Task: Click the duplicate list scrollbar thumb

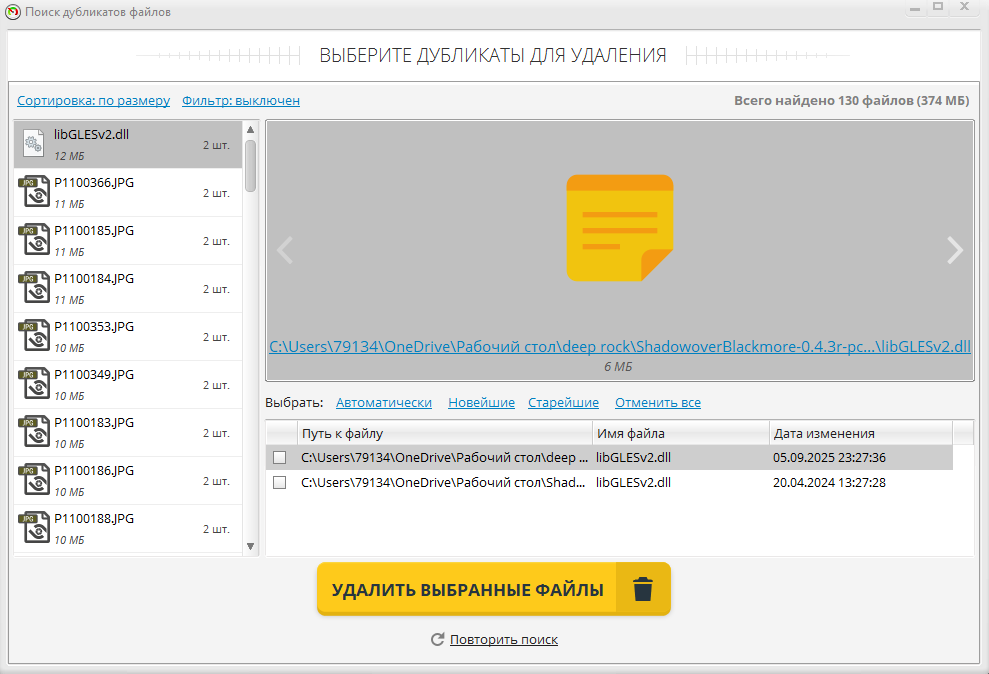Action: [250, 166]
